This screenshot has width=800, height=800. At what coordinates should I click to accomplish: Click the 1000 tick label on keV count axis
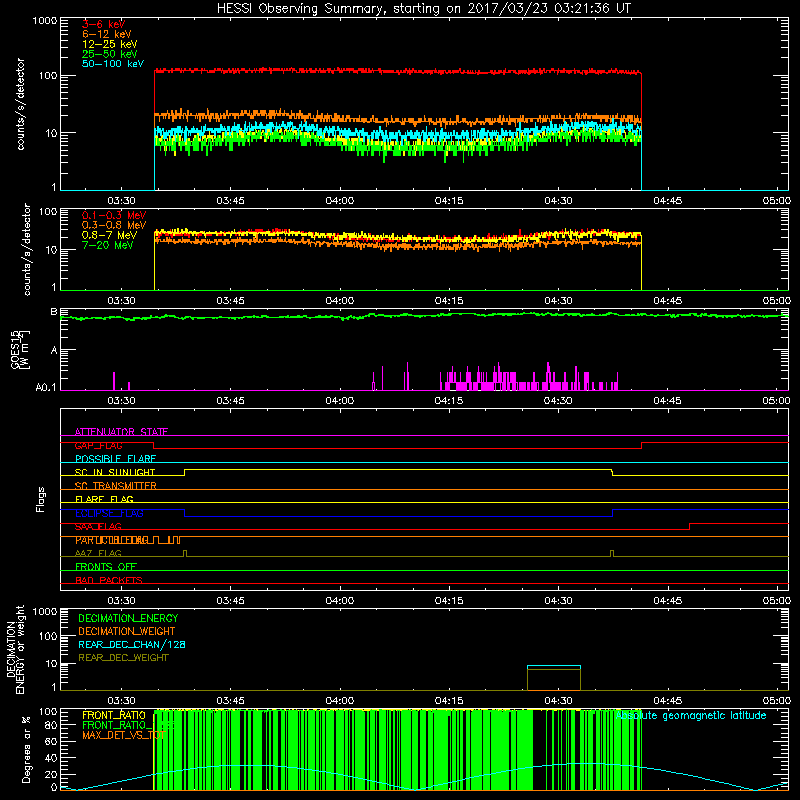click(45, 21)
